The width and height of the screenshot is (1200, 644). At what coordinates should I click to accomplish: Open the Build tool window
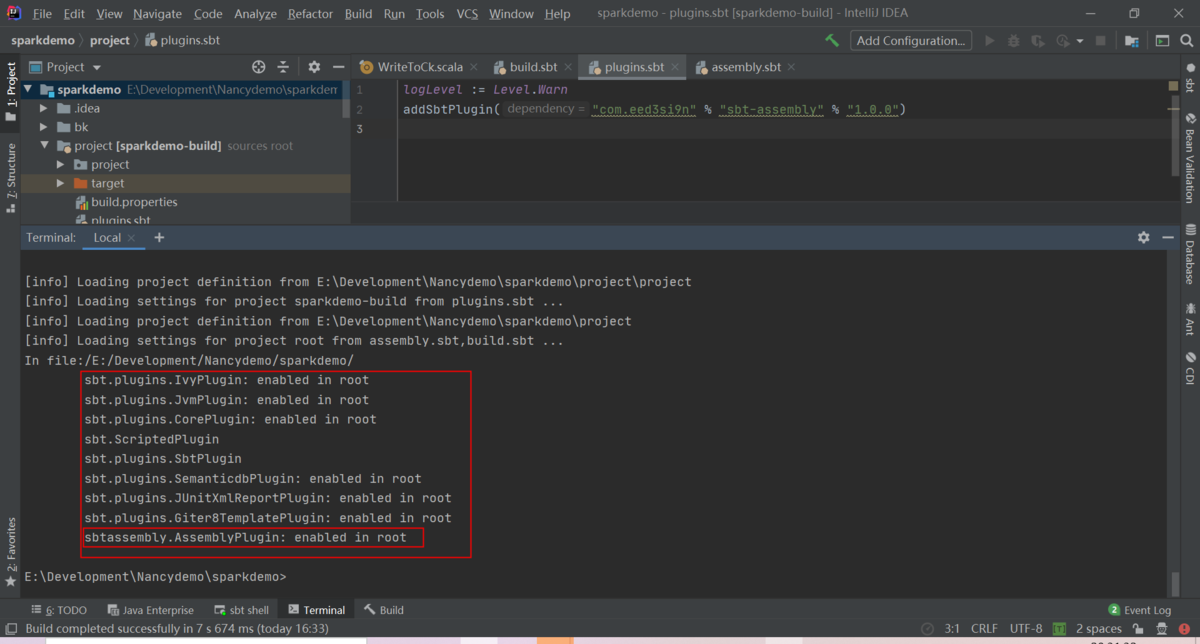pos(384,610)
